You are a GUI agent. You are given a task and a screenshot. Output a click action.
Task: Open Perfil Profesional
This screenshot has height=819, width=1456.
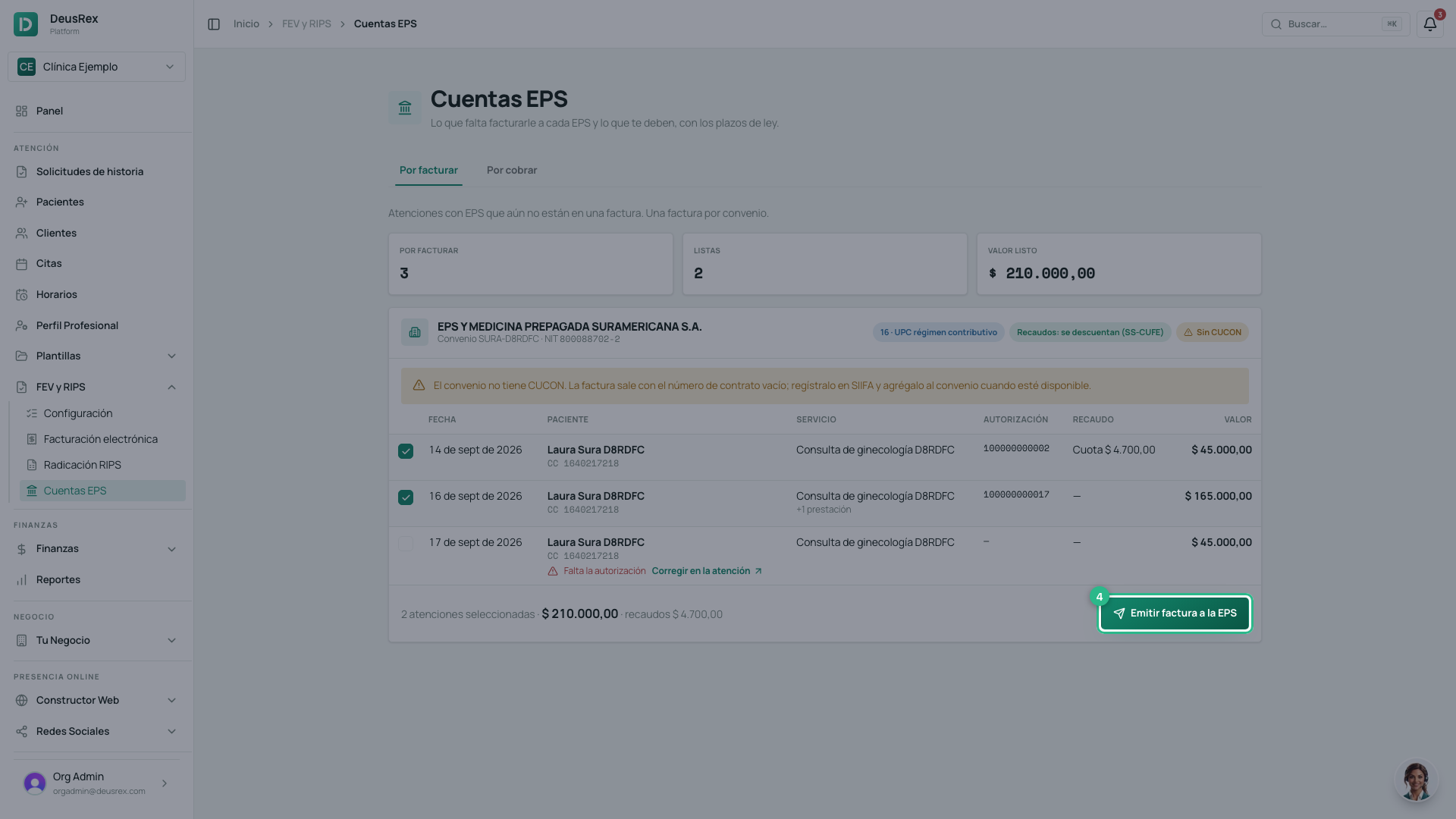click(x=96, y=325)
